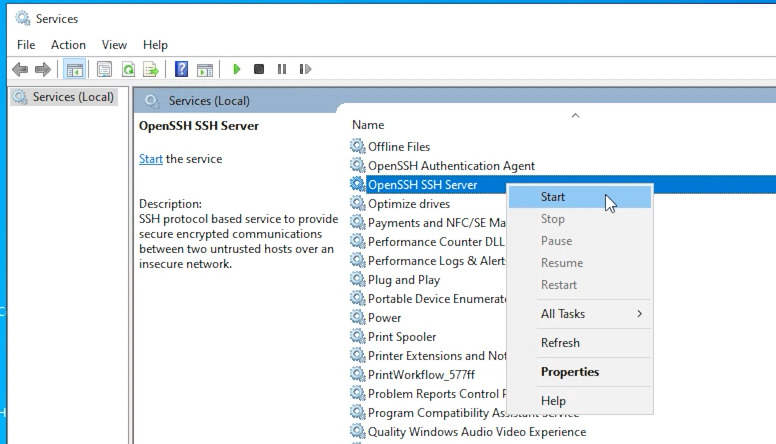Click the gear icon beside Portable Device Enumerator
Screen dimensions: 776x444
click(357, 298)
